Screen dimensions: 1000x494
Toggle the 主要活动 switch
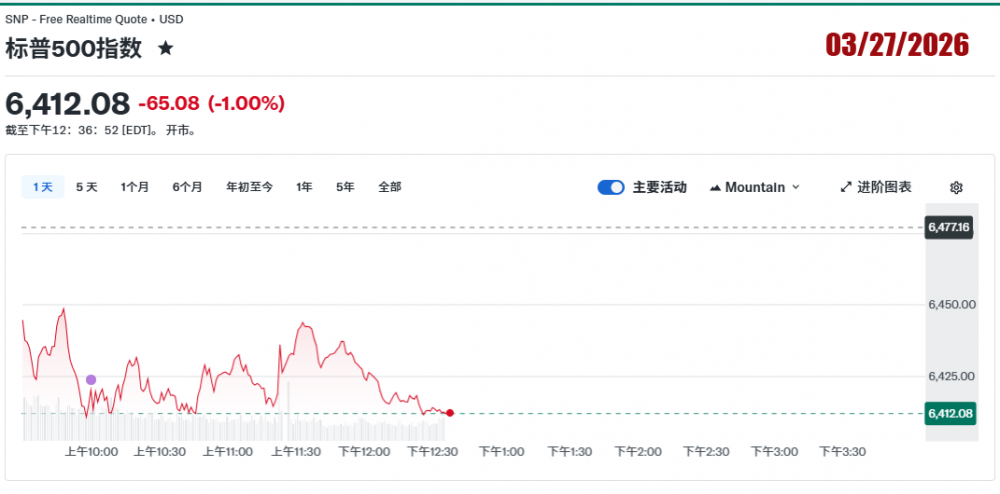pos(611,187)
